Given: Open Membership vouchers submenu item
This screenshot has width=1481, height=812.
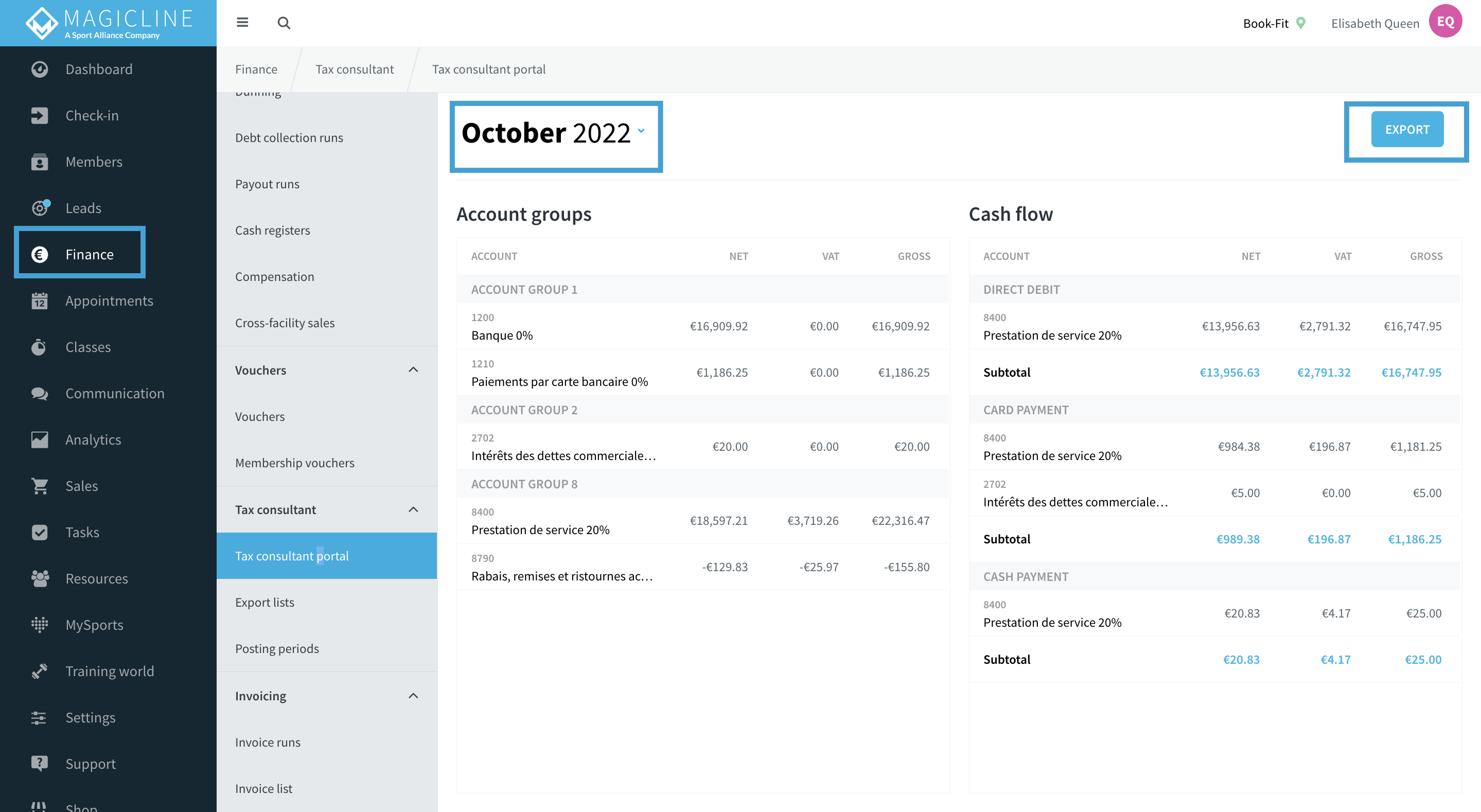Looking at the screenshot, I should [x=327, y=463].
